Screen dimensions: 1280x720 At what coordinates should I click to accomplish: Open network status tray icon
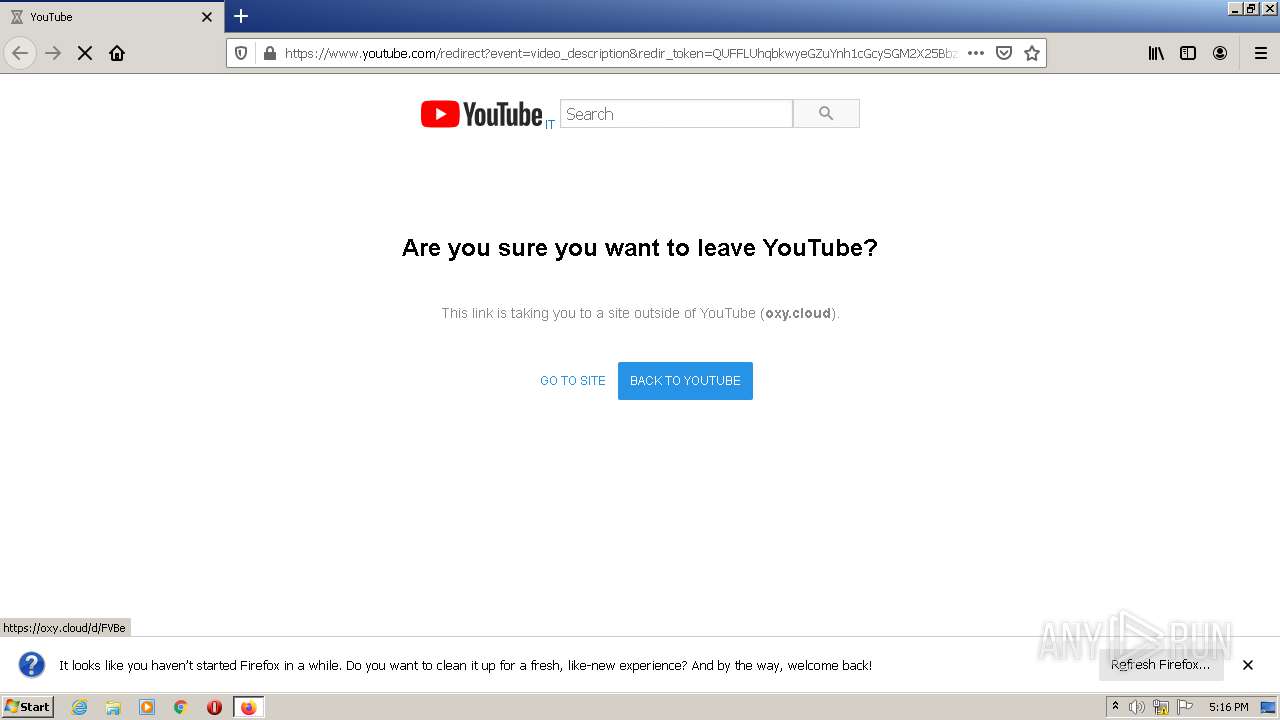(1161, 707)
